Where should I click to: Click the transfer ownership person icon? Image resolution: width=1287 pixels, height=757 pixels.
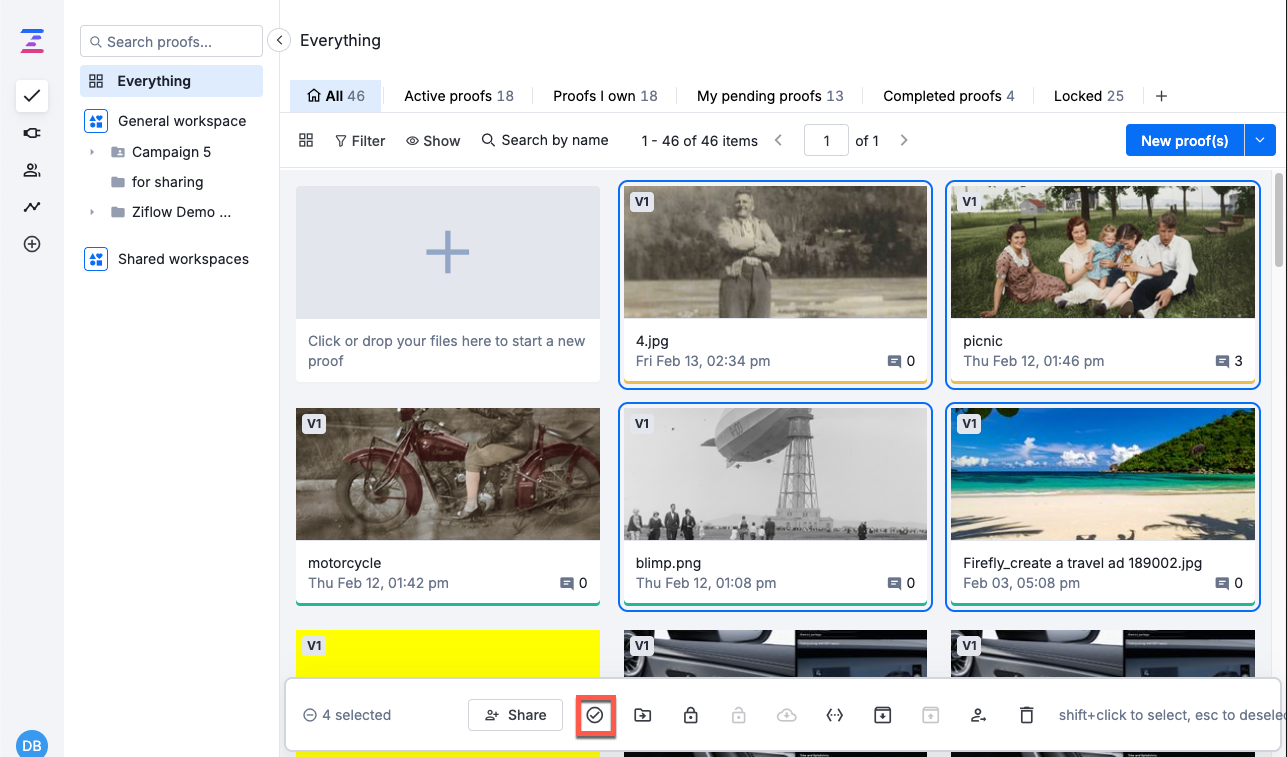point(978,715)
